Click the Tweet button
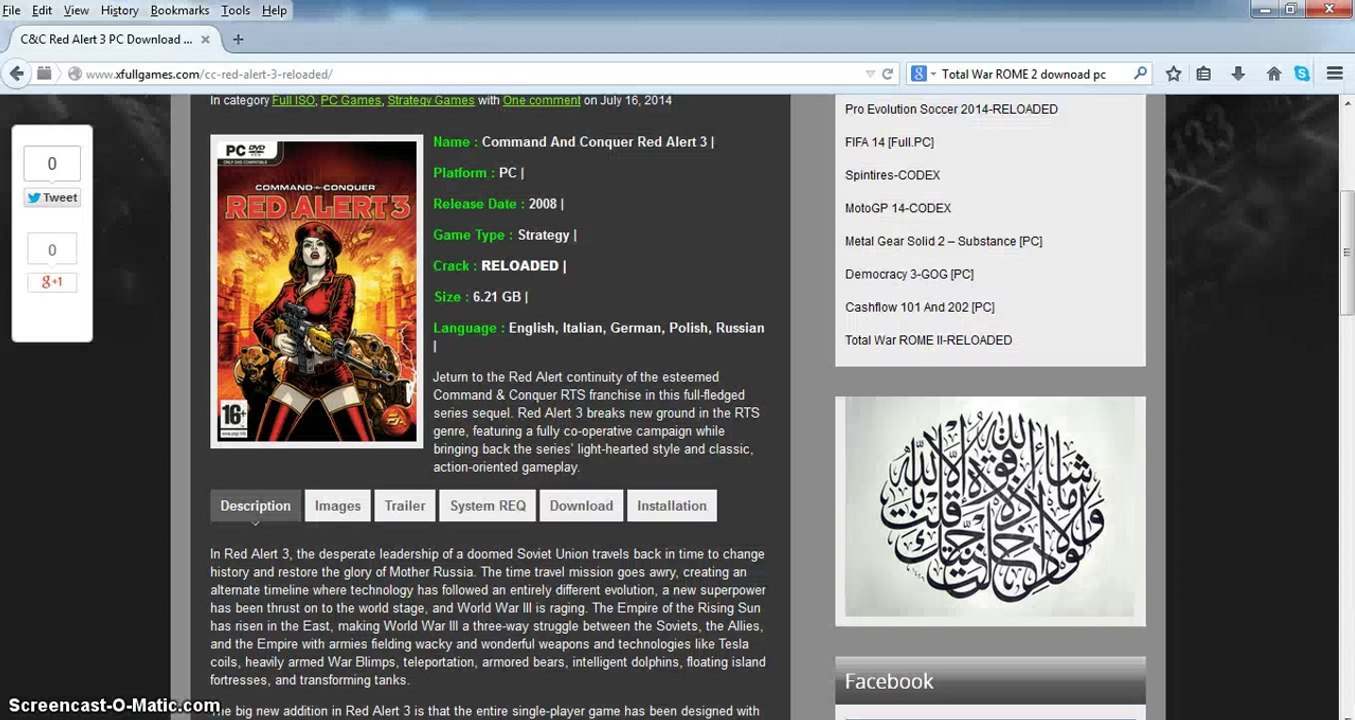1355x720 pixels. pyautogui.click(x=52, y=197)
